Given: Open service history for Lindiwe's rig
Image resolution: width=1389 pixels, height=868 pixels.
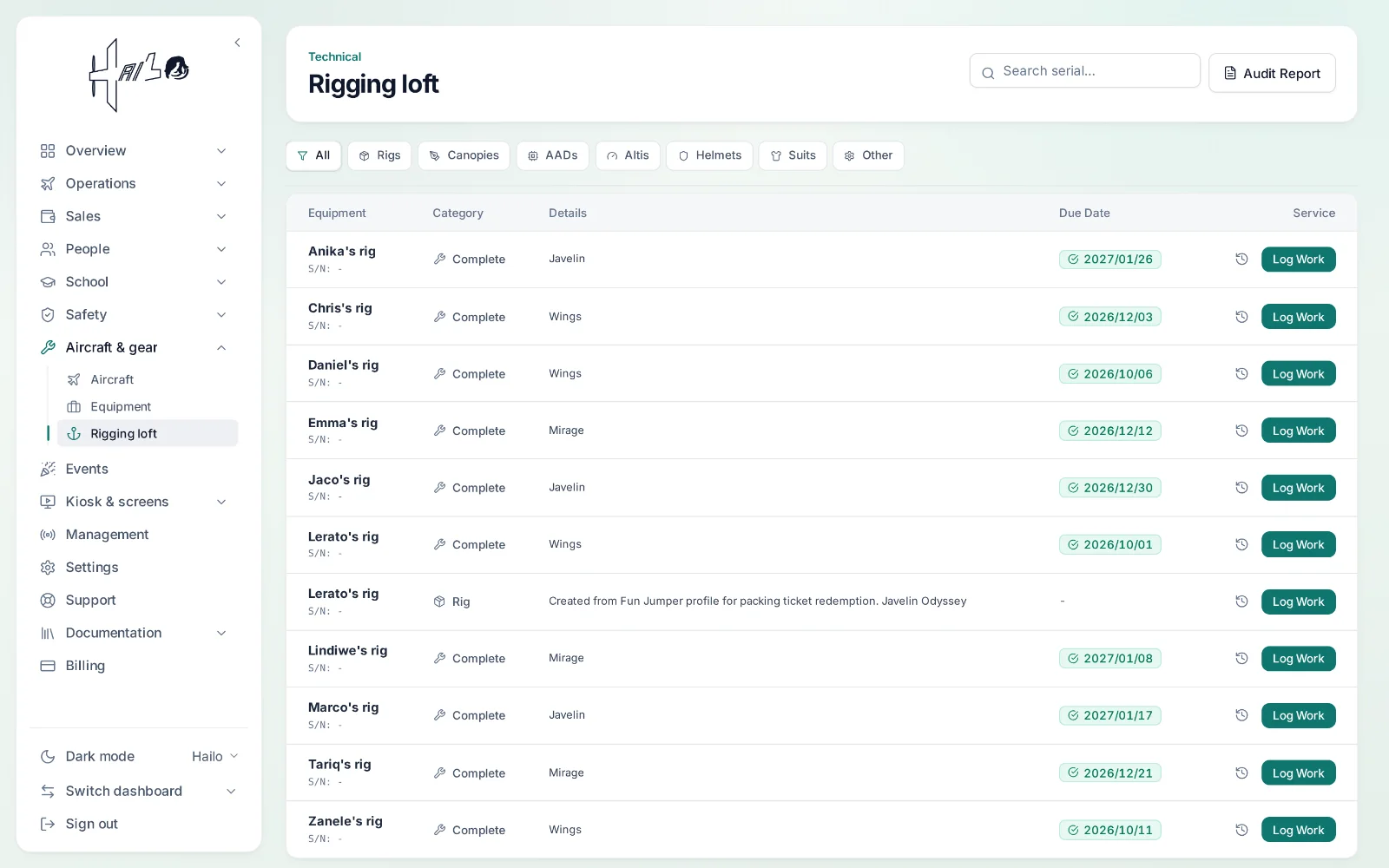Looking at the screenshot, I should coord(1241,659).
